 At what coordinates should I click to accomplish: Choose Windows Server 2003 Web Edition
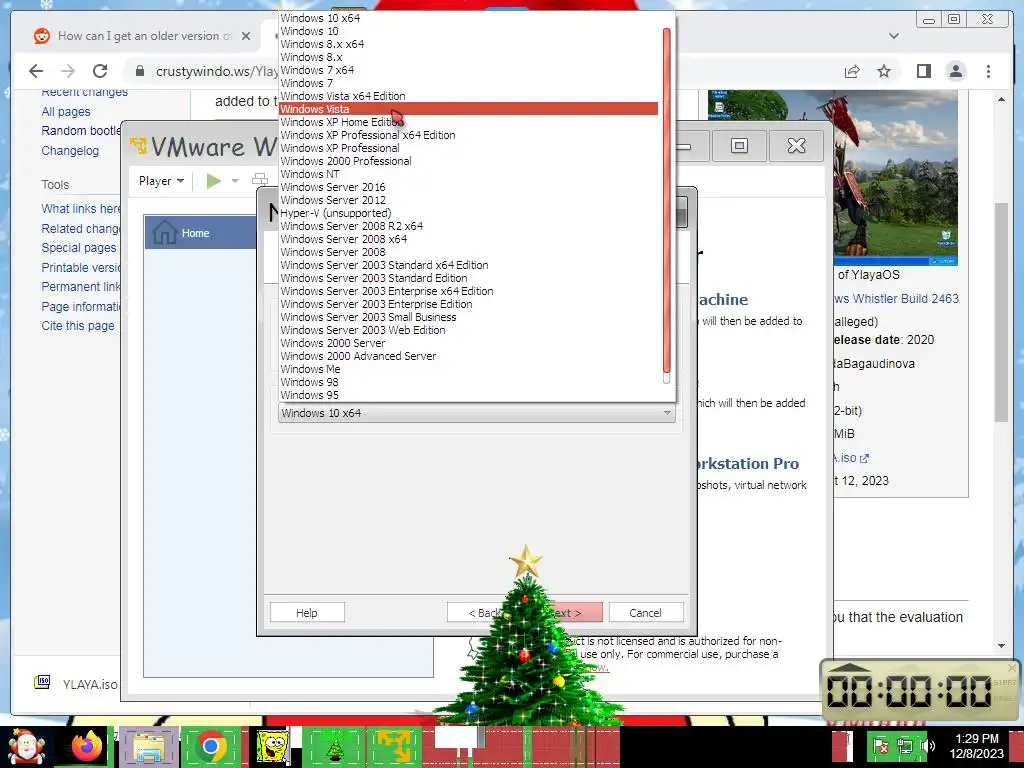point(468,330)
